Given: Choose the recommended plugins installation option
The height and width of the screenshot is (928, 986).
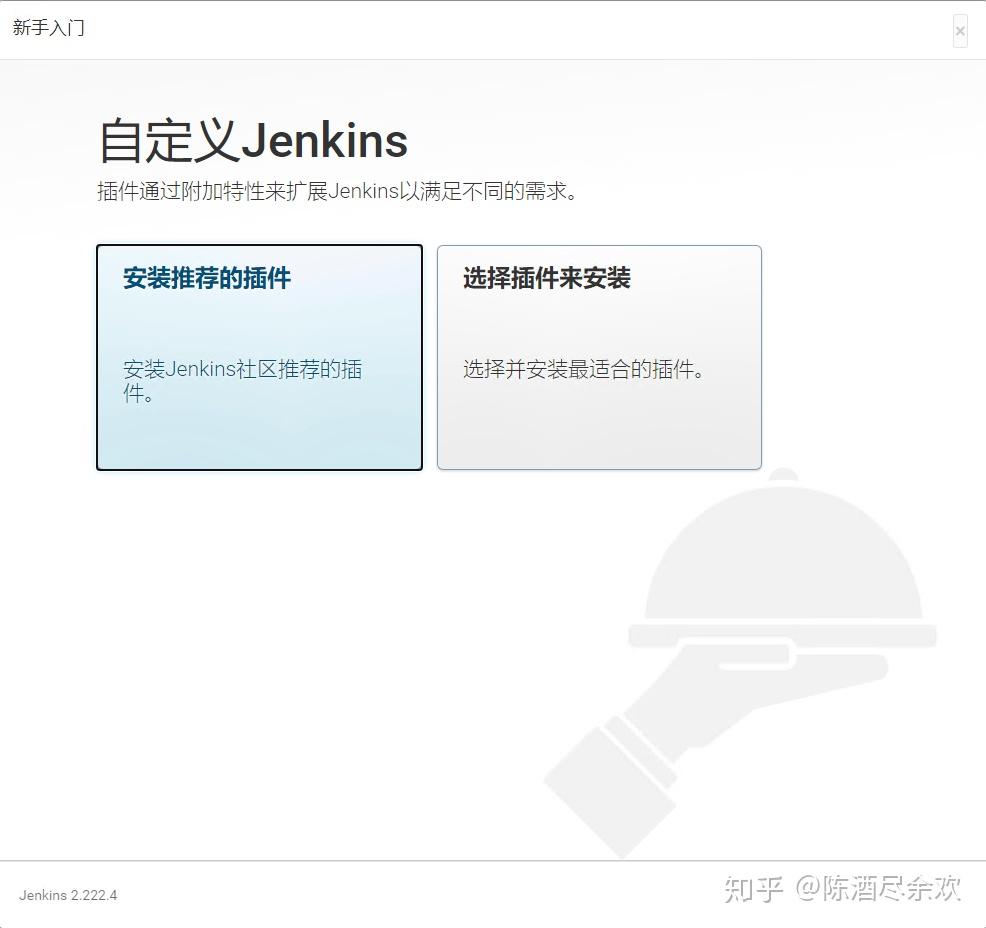Looking at the screenshot, I should (x=259, y=357).
